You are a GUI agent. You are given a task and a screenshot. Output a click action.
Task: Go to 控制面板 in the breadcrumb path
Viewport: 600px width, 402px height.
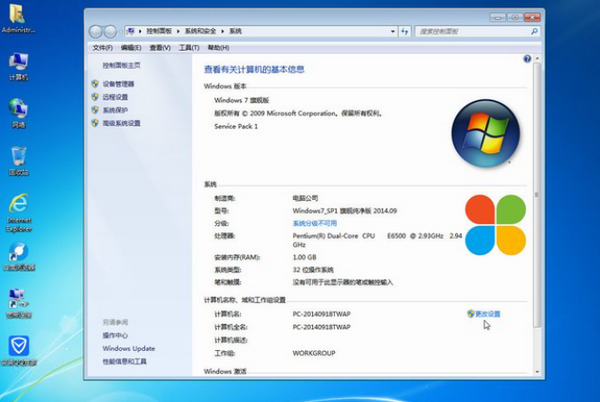(x=159, y=31)
